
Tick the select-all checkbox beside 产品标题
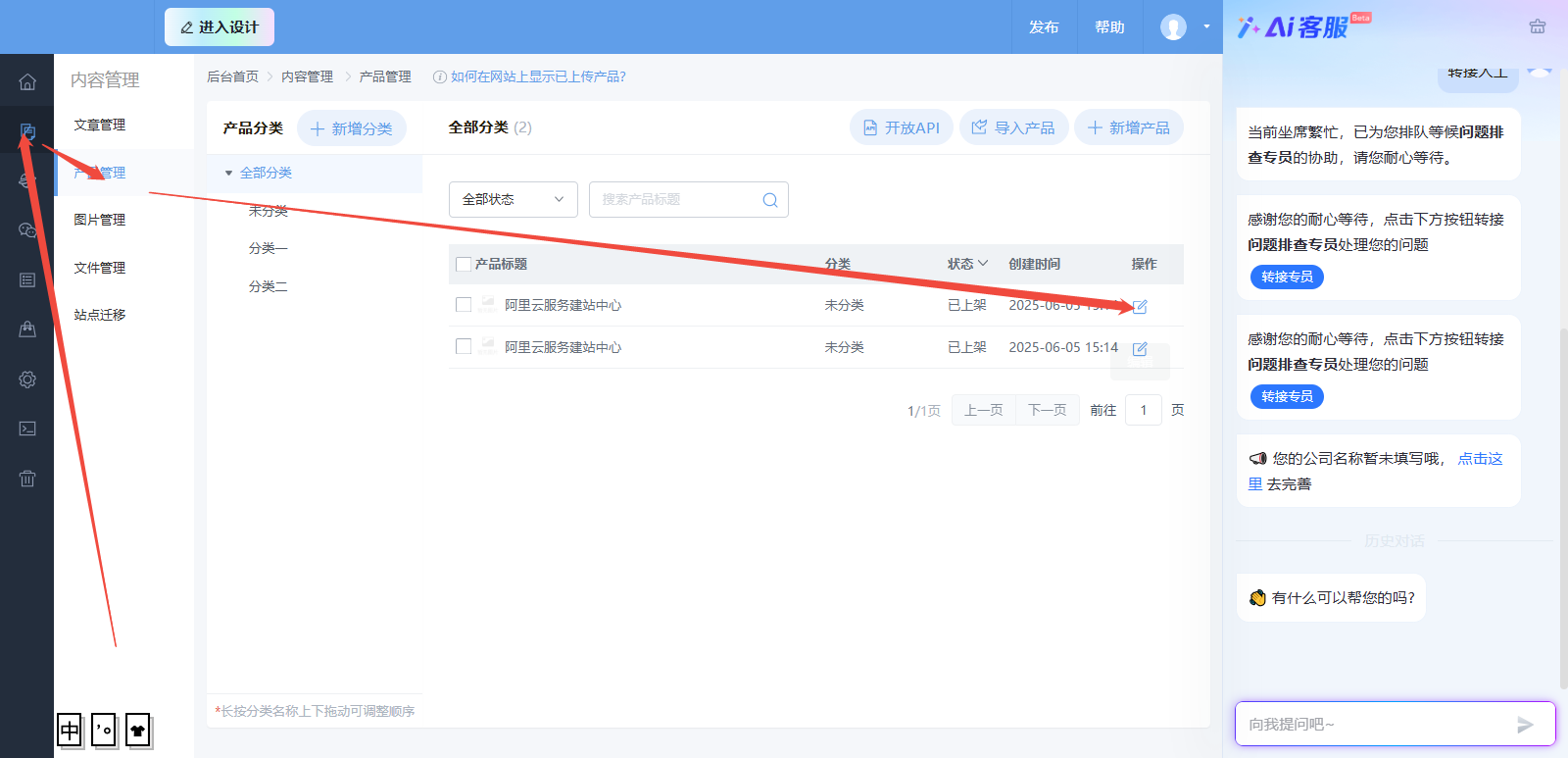coord(464,264)
